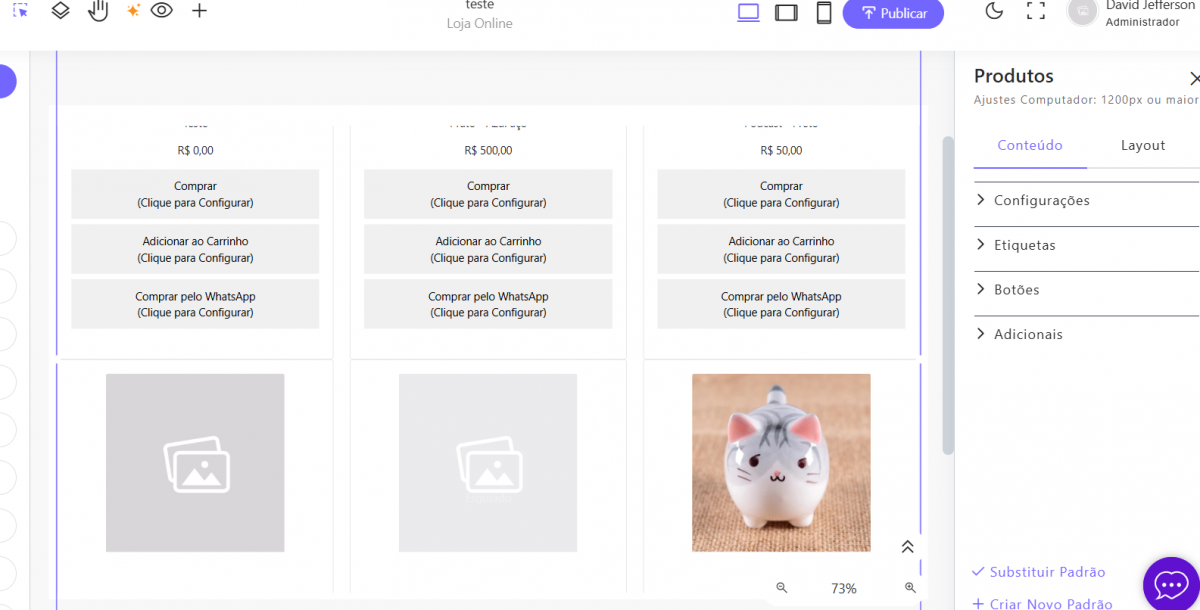Toggle dark mode moon icon

point(994,11)
